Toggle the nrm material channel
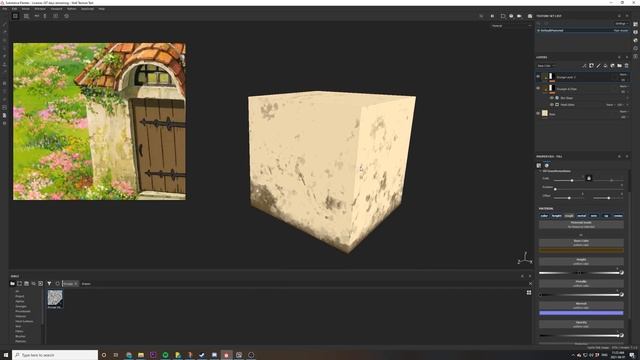The height and width of the screenshot is (360, 640). [x=594, y=216]
